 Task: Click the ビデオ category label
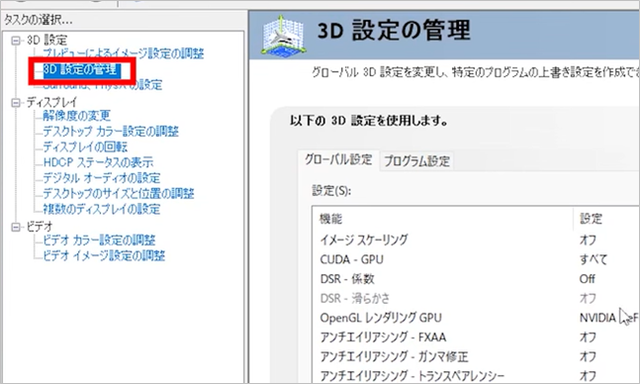pos(40,226)
